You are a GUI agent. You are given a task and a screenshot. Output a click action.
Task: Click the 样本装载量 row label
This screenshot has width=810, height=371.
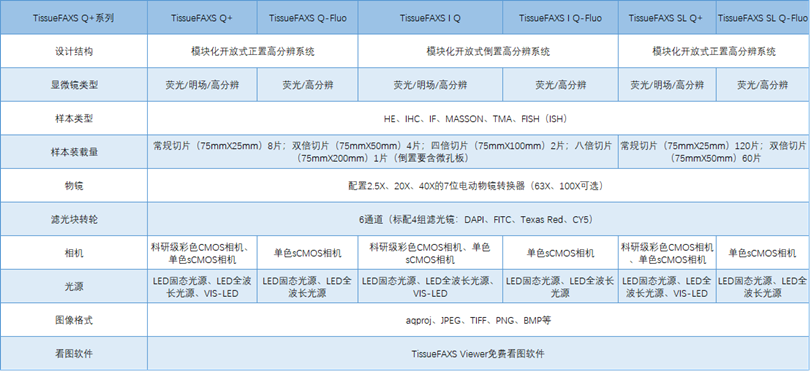pyautogui.click(x=74, y=152)
